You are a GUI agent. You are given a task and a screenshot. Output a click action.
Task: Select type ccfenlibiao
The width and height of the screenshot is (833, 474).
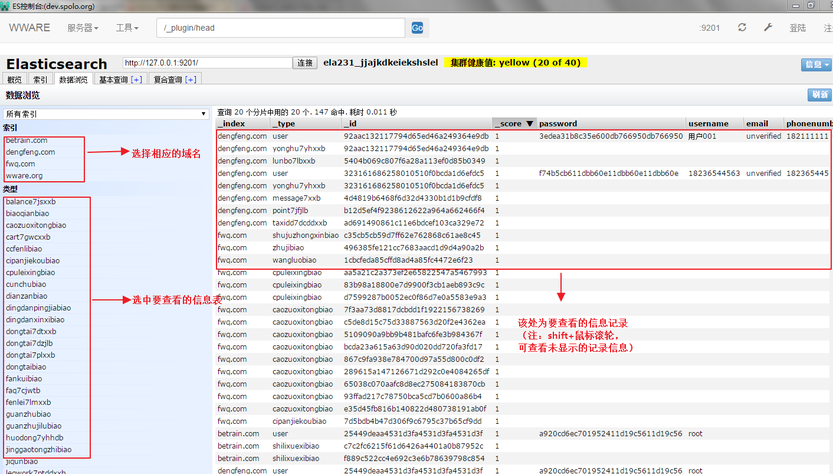click(x=23, y=249)
